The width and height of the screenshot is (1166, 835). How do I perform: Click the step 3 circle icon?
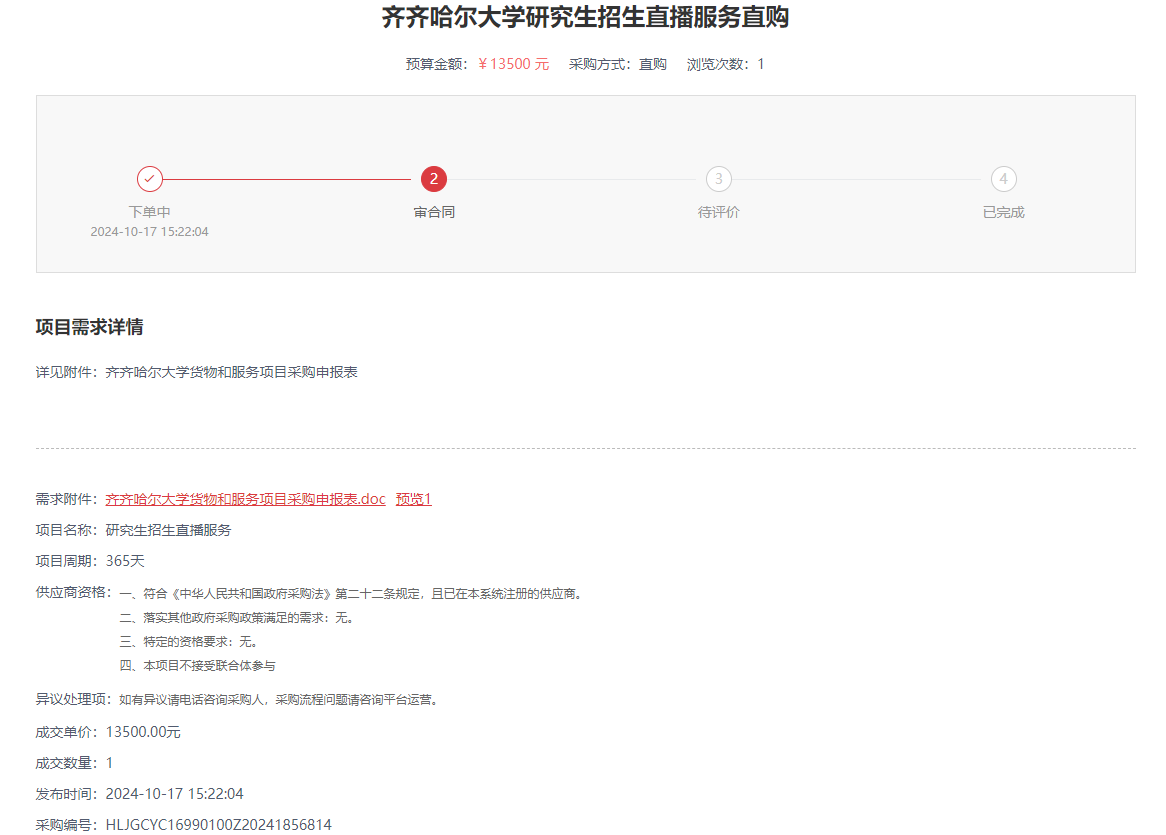pos(718,179)
